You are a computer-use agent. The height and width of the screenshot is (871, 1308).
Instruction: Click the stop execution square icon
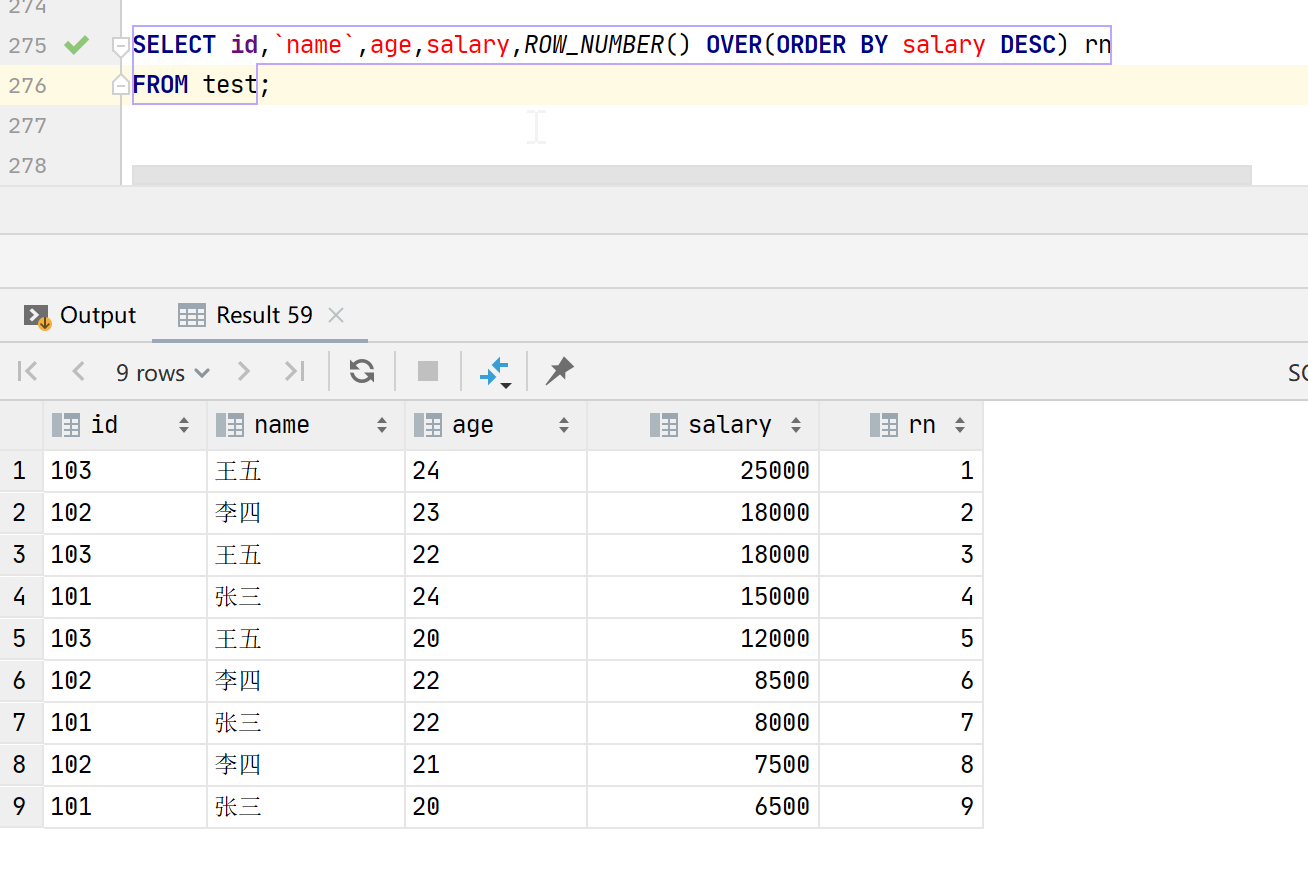pos(428,372)
